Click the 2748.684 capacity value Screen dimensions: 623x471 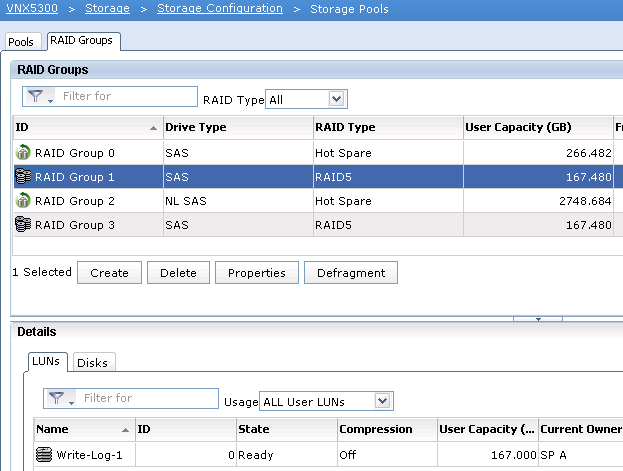pos(585,201)
